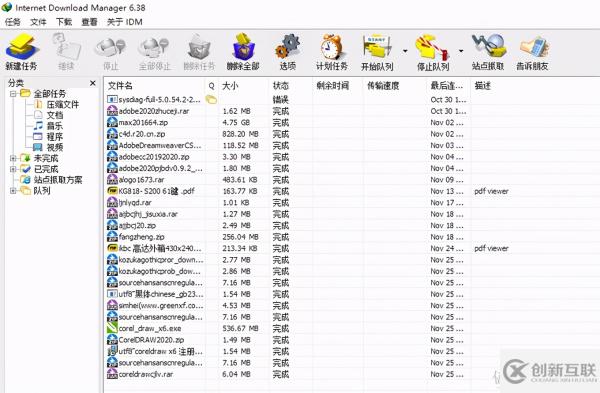
Task: Select 程序 category in tree
Action: 55,137
